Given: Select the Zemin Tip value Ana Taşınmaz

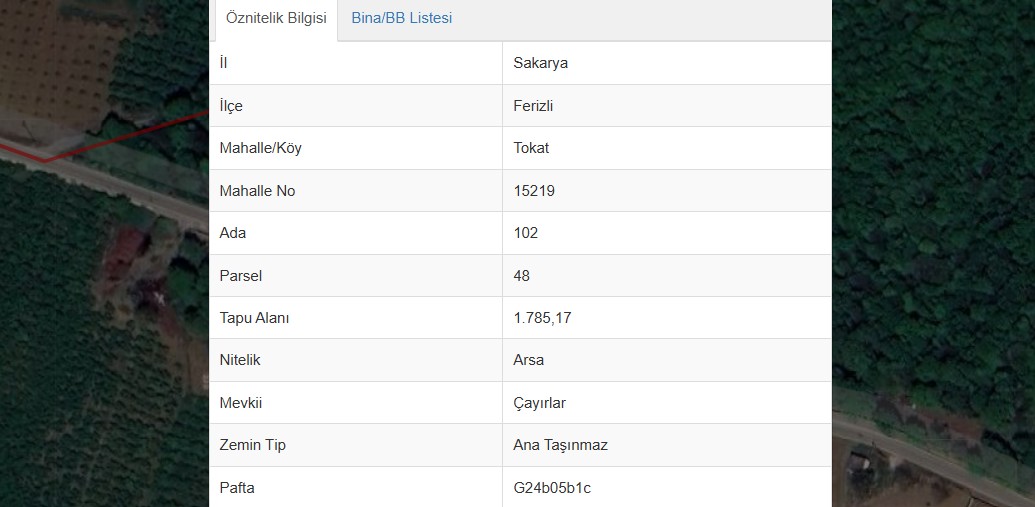Looking at the screenshot, I should click(560, 445).
